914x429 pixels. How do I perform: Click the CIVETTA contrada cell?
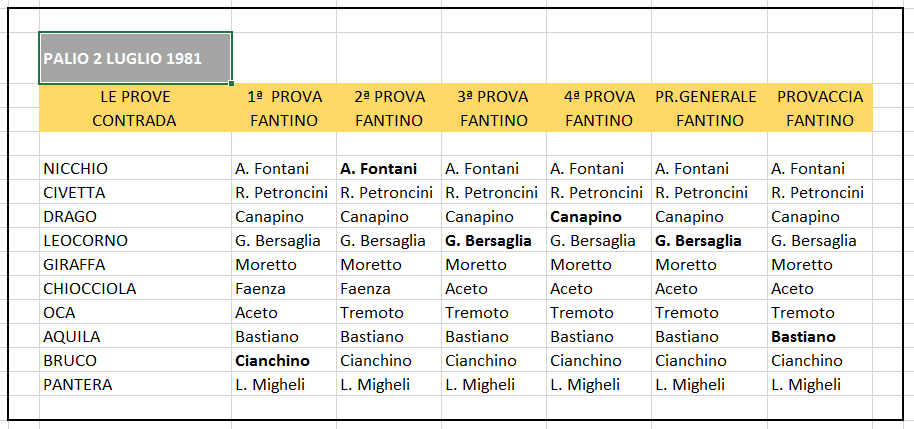[135, 192]
